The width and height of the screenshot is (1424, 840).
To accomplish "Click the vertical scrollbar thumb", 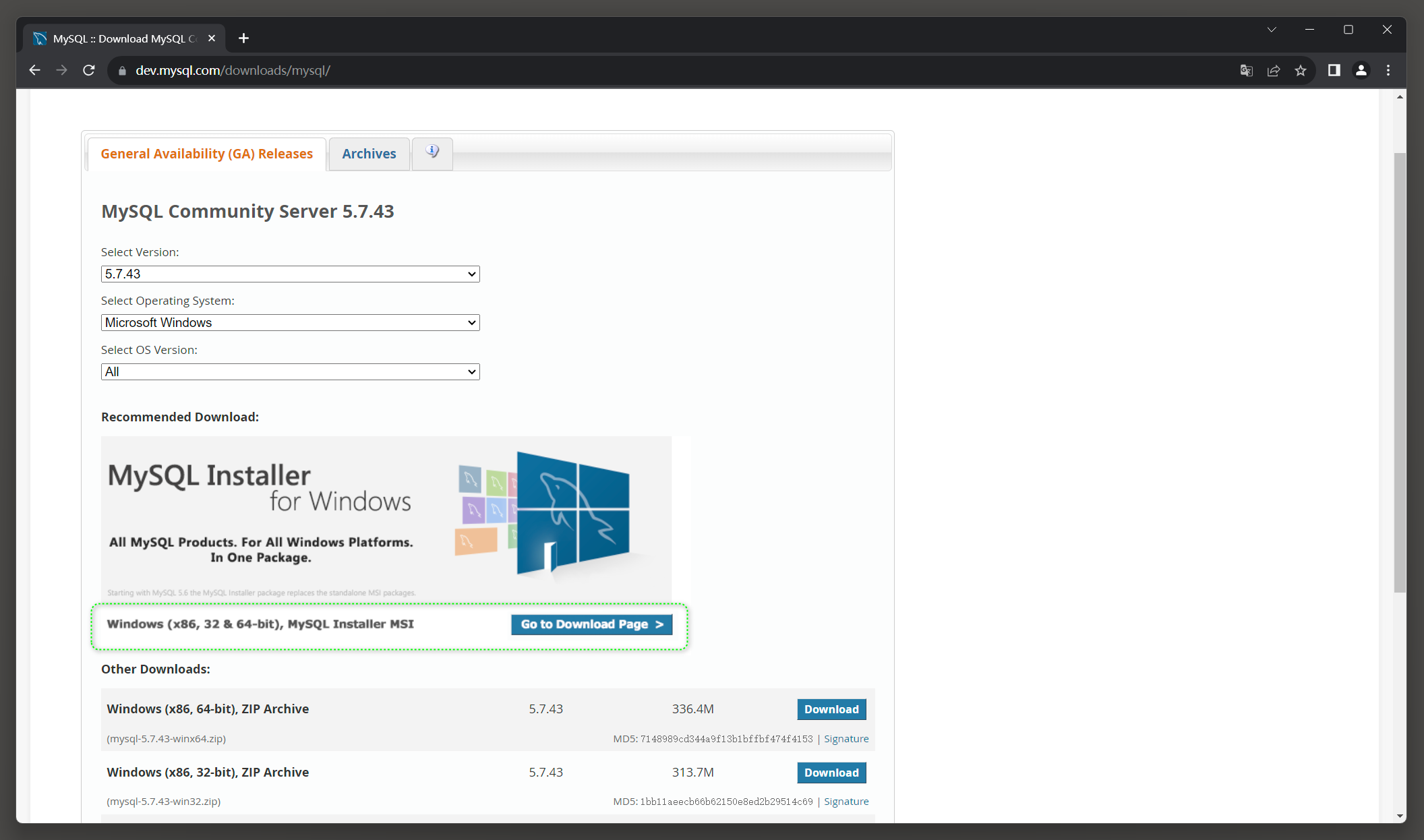I will [1400, 373].
